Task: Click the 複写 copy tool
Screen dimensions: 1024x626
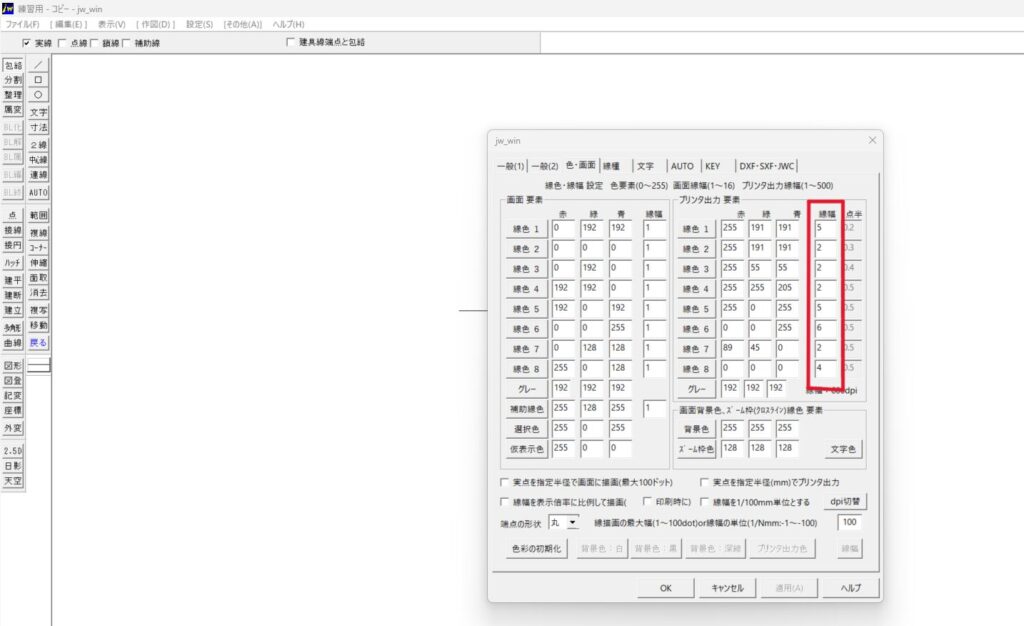Action: click(x=38, y=310)
